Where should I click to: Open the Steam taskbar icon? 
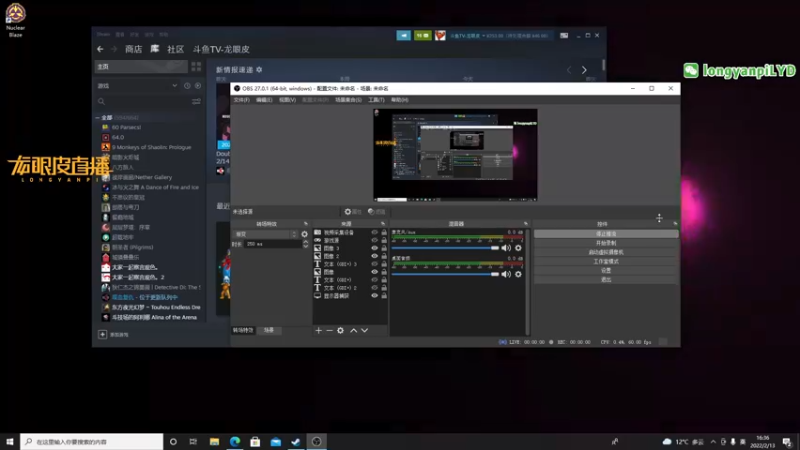pyautogui.click(x=296, y=442)
